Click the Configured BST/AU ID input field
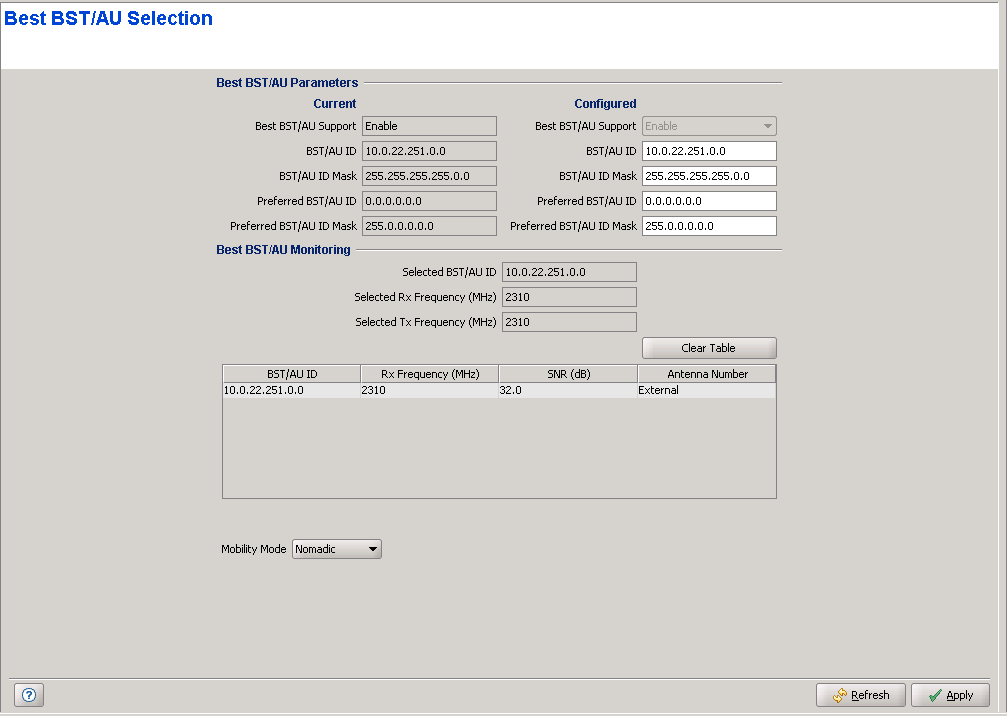This screenshot has width=1007, height=716. point(709,151)
